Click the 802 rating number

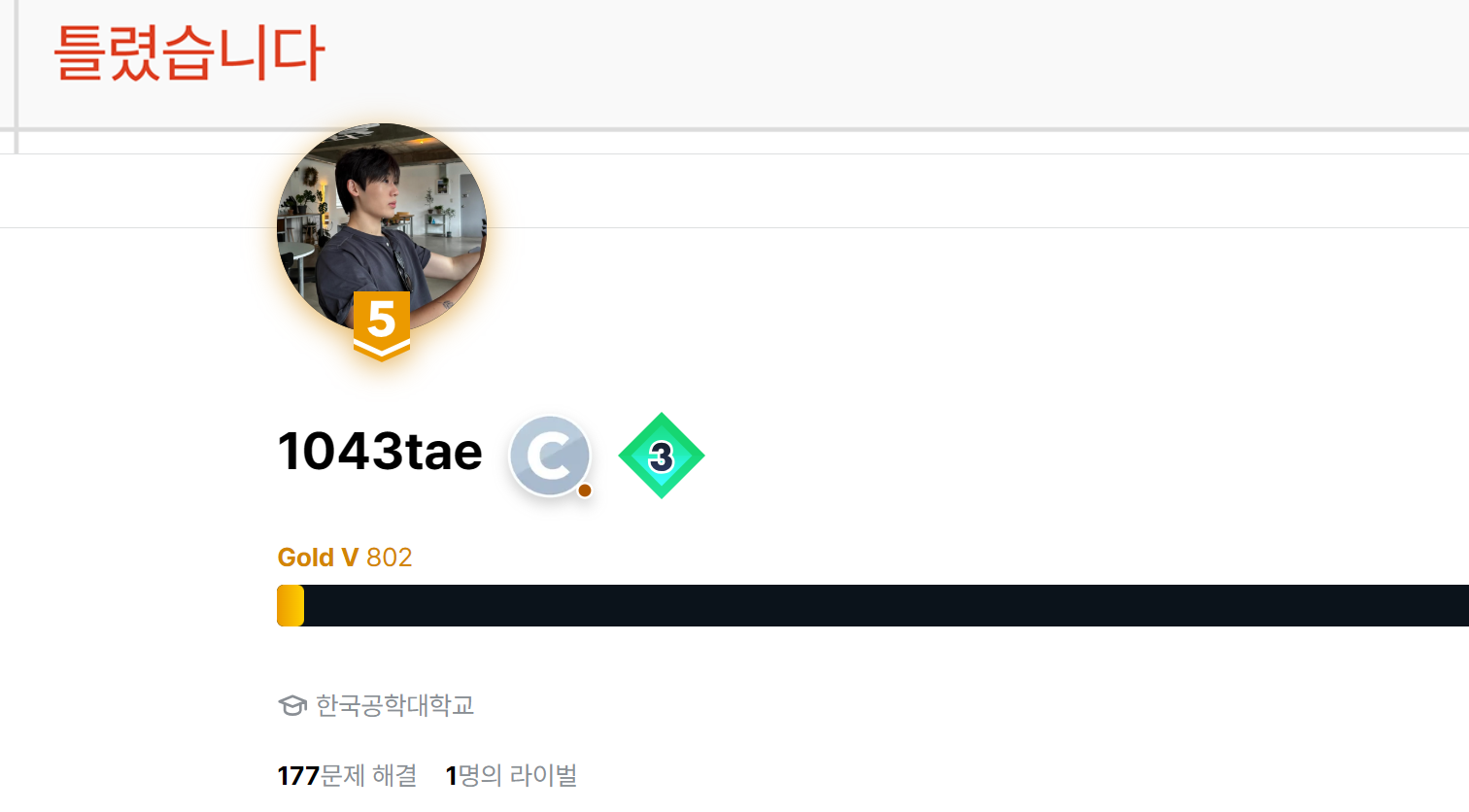pyautogui.click(x=390, y=558)
